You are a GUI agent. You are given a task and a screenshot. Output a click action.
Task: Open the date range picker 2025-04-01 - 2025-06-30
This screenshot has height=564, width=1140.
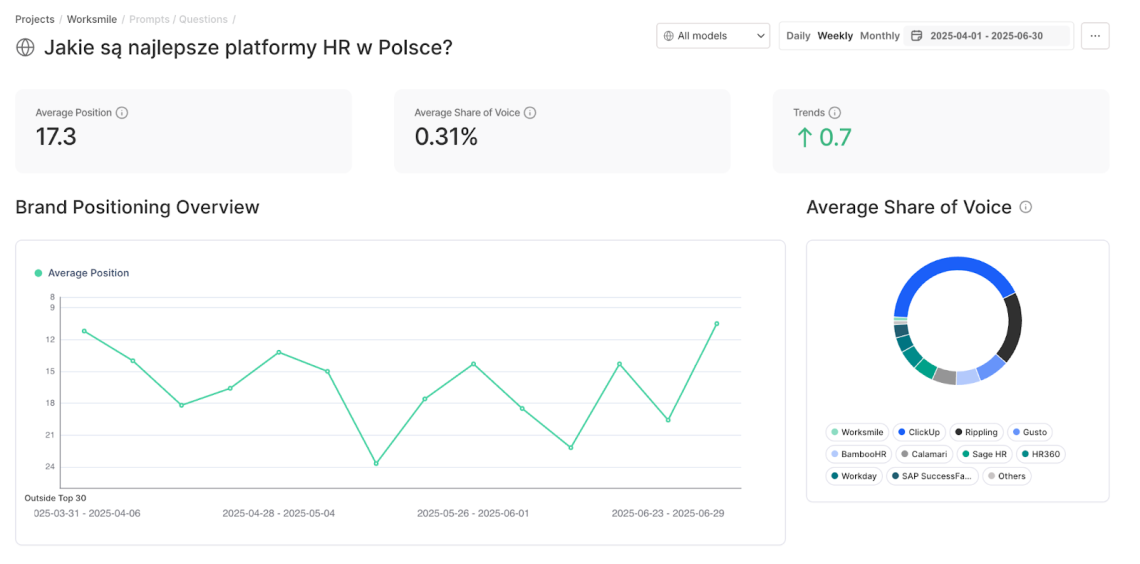pos(986,36)
